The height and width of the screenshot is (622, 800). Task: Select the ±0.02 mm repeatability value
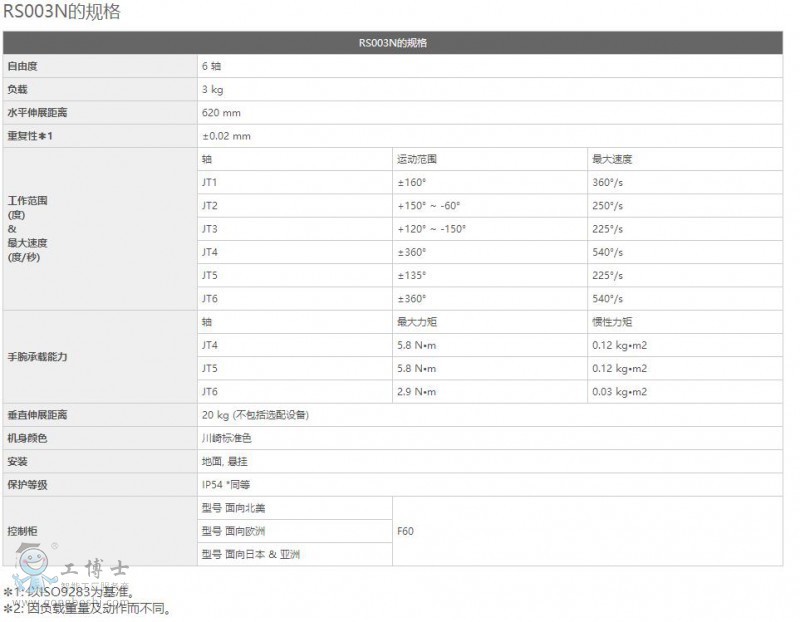tap(226, 135)
